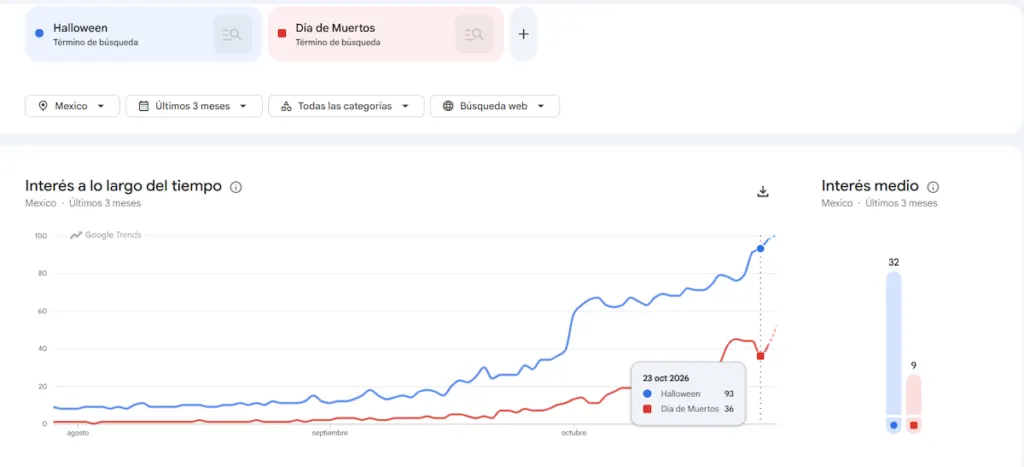Expand the Últimos 3 meses time dropdown

coord(194,106)
